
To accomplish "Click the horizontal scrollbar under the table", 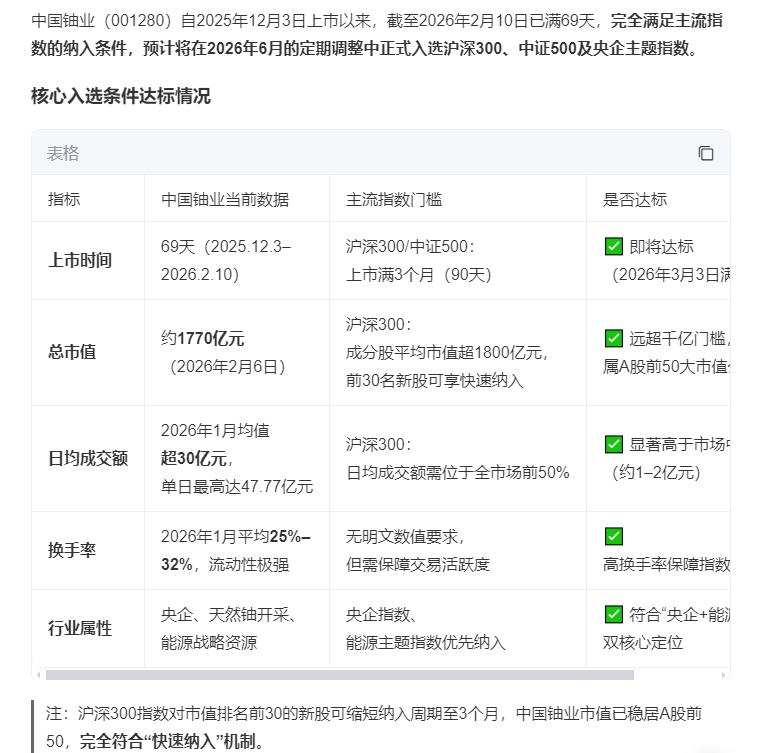I will pos(340,675).
